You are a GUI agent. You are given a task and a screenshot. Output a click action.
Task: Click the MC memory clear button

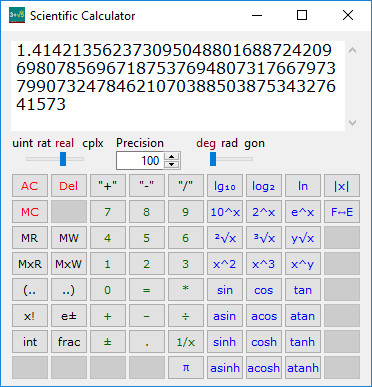(x=30, y=212)
